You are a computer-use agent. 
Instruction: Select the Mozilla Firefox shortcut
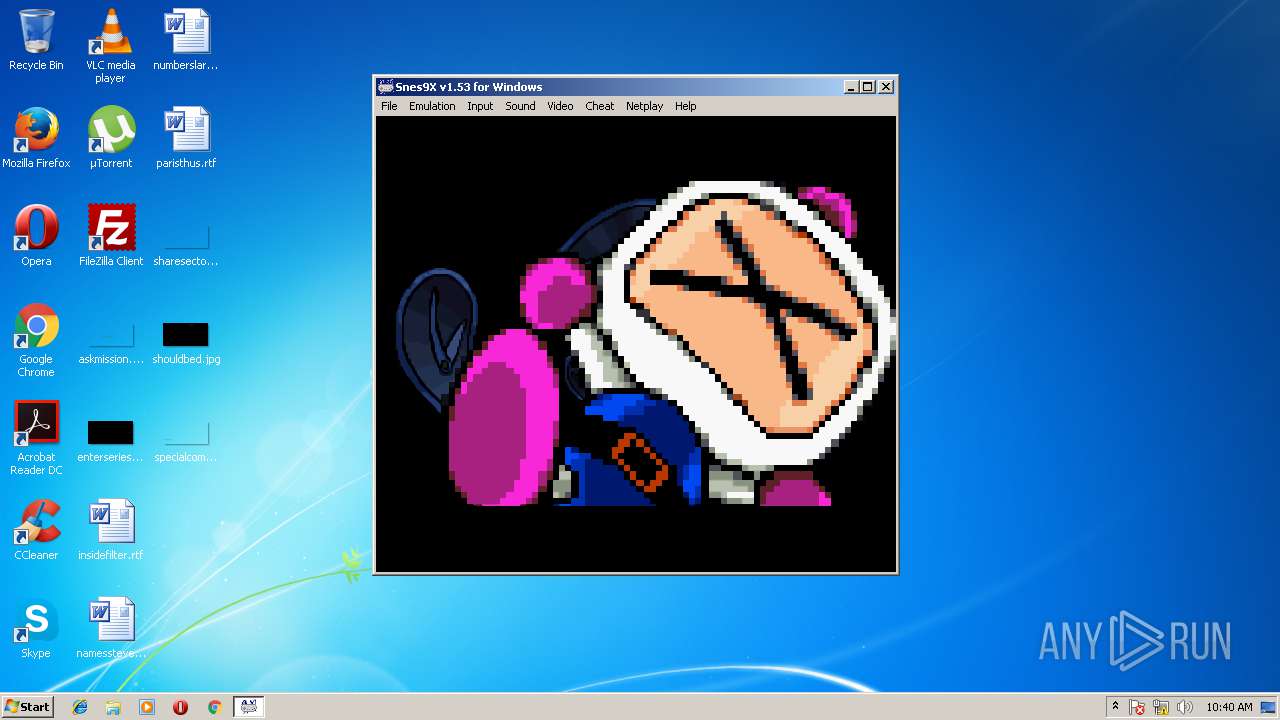point(36,138)
